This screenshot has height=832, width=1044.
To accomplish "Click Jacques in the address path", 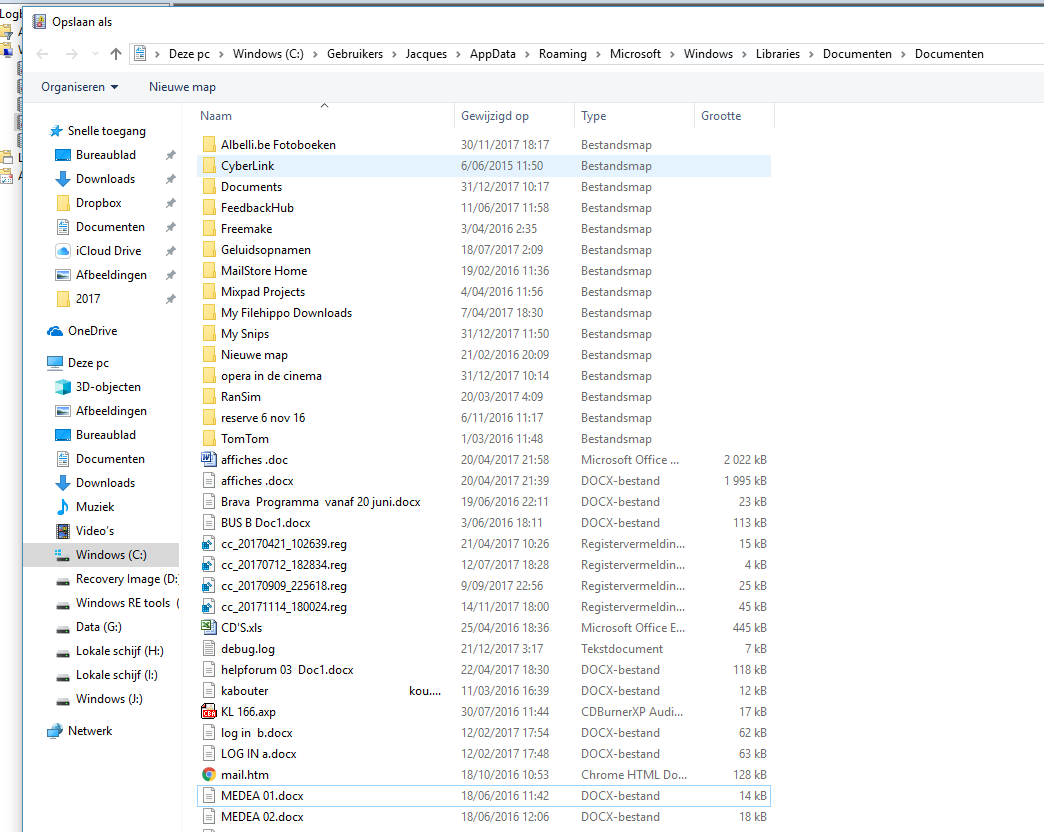I will click(x=426, y=54).
